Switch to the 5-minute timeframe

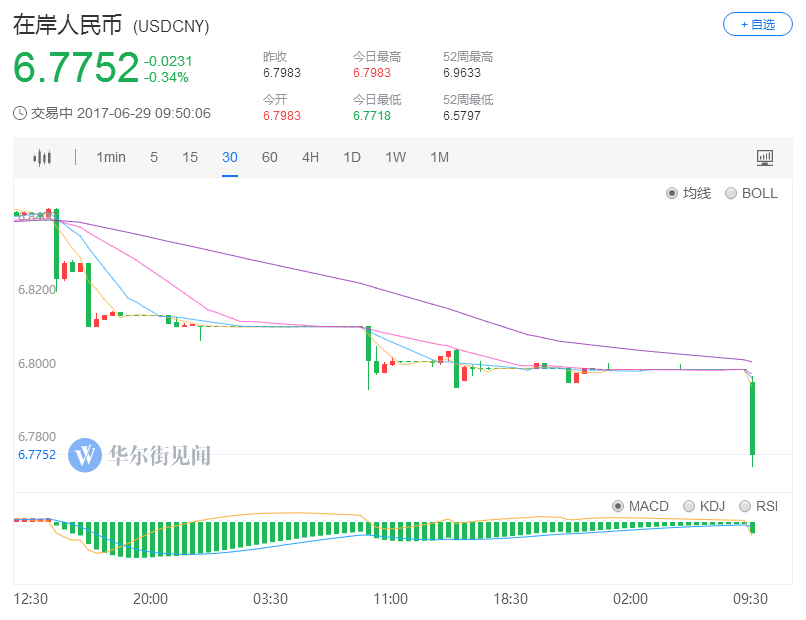point(155,157)
